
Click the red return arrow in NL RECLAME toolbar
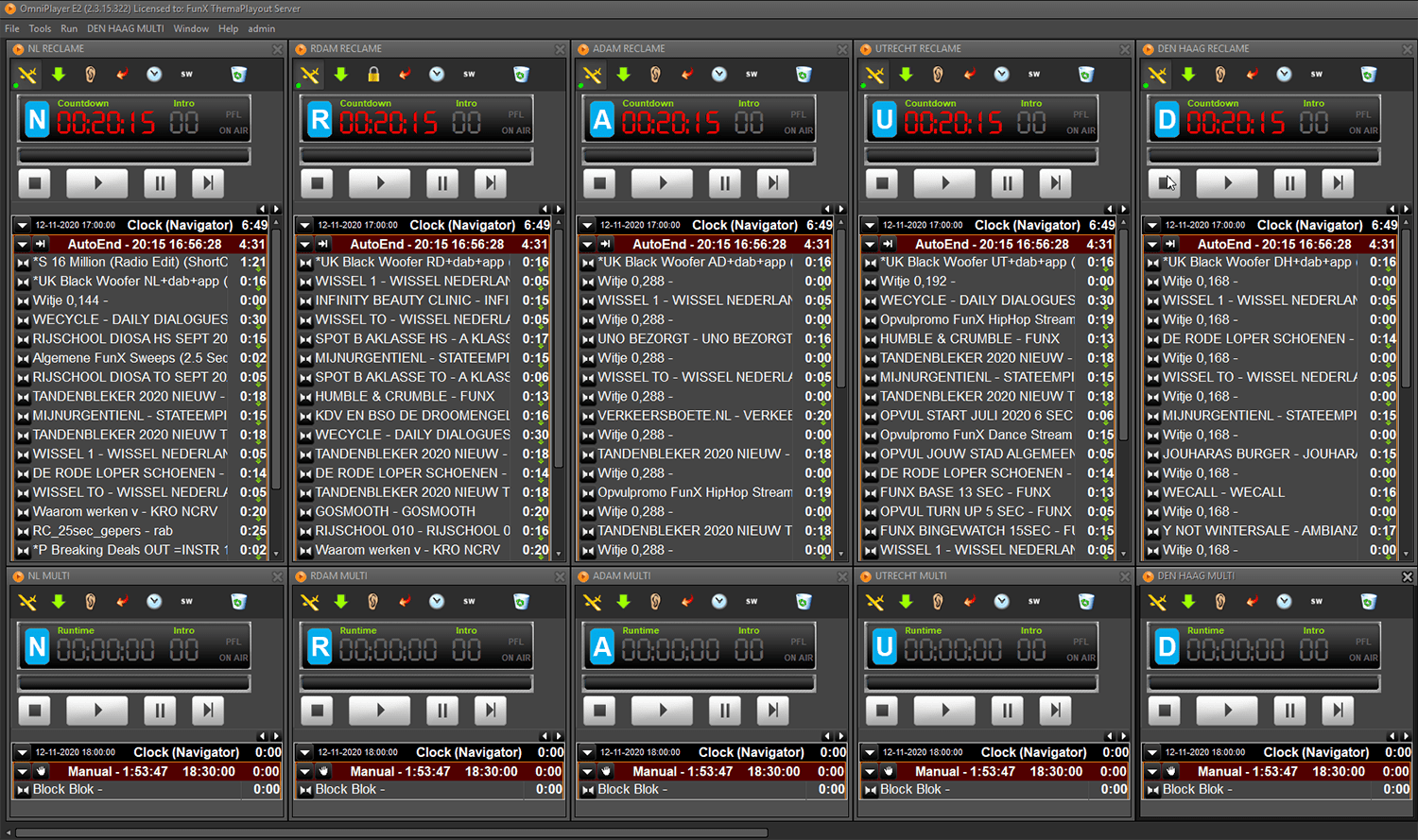(x=122, y=74)
